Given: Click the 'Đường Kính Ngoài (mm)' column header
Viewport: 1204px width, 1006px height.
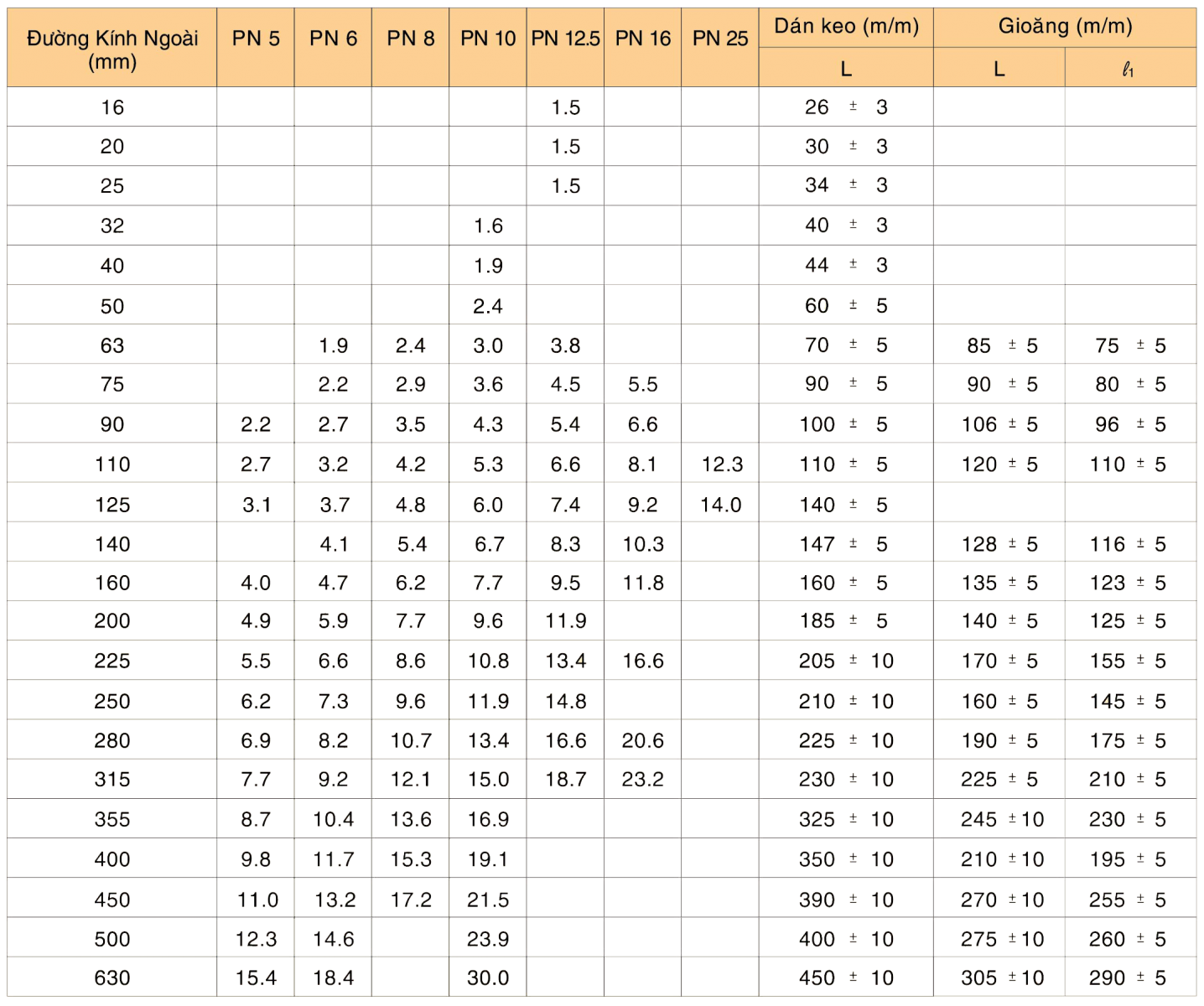Looking at the screenshot, I should 112,49.
